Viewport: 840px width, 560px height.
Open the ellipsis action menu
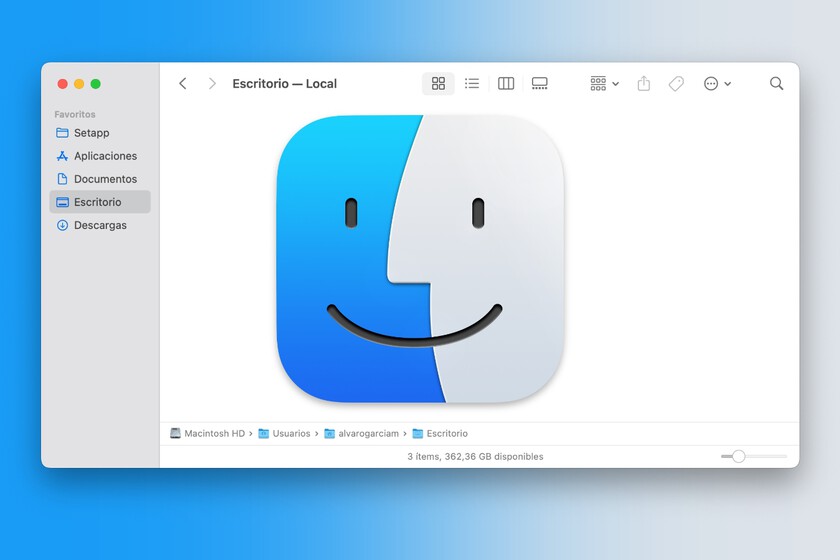coord(717,84)
